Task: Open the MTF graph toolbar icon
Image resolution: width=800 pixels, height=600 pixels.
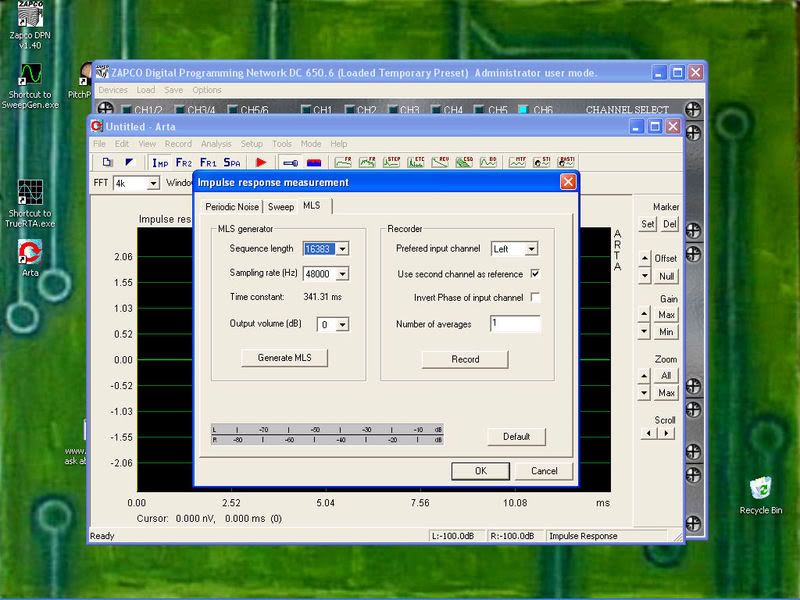Action: click(x=517, y=162)
